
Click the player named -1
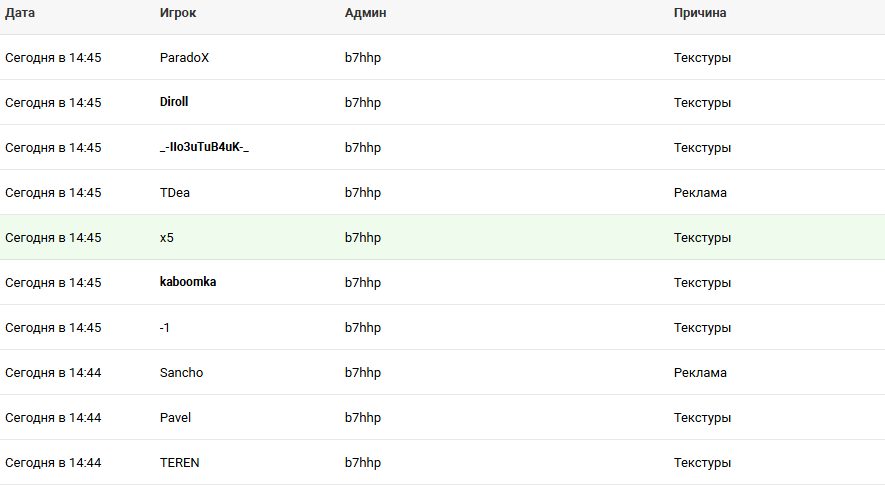(x=165, y=328)
